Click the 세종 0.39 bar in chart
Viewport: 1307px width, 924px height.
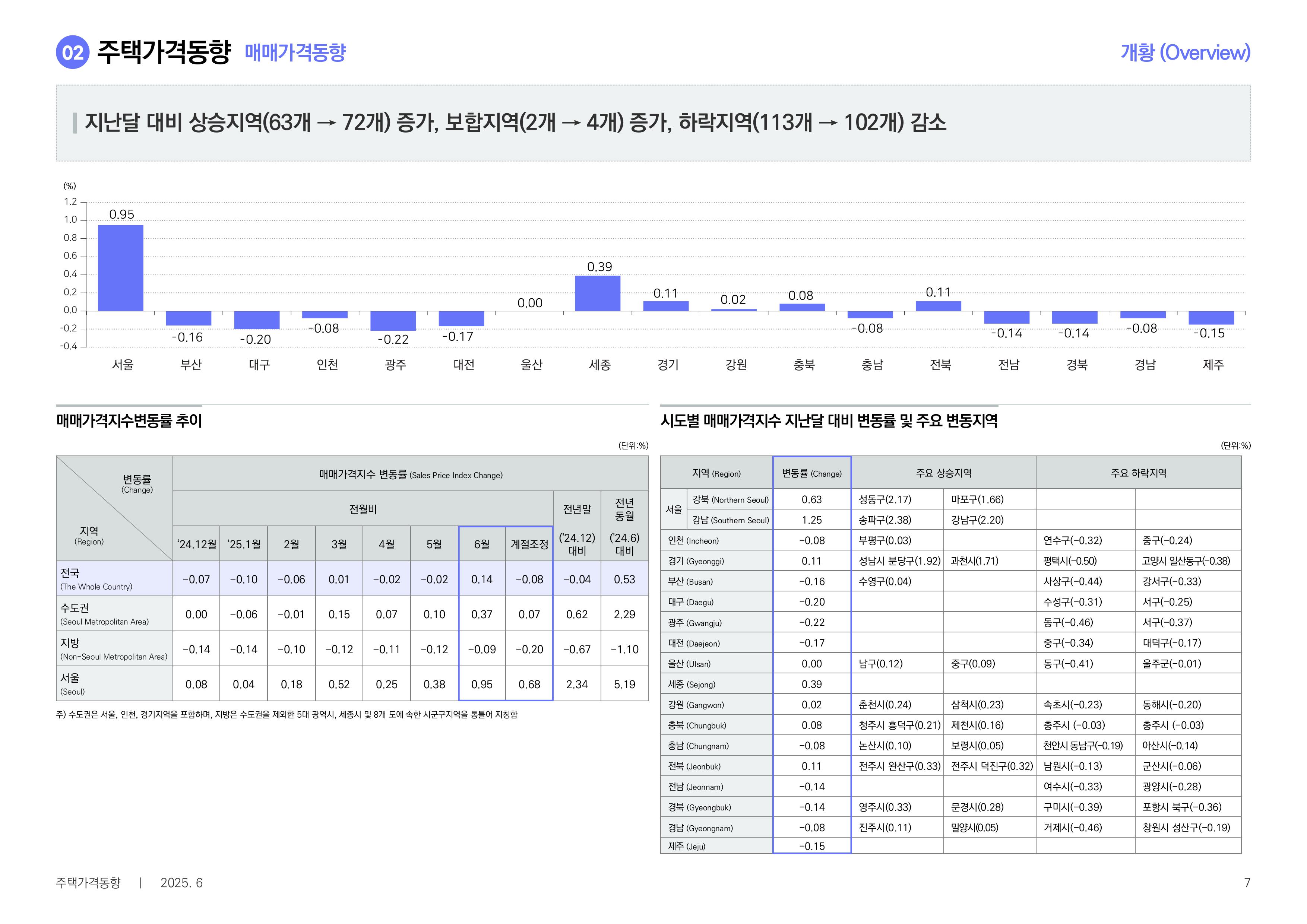(597, 293)
